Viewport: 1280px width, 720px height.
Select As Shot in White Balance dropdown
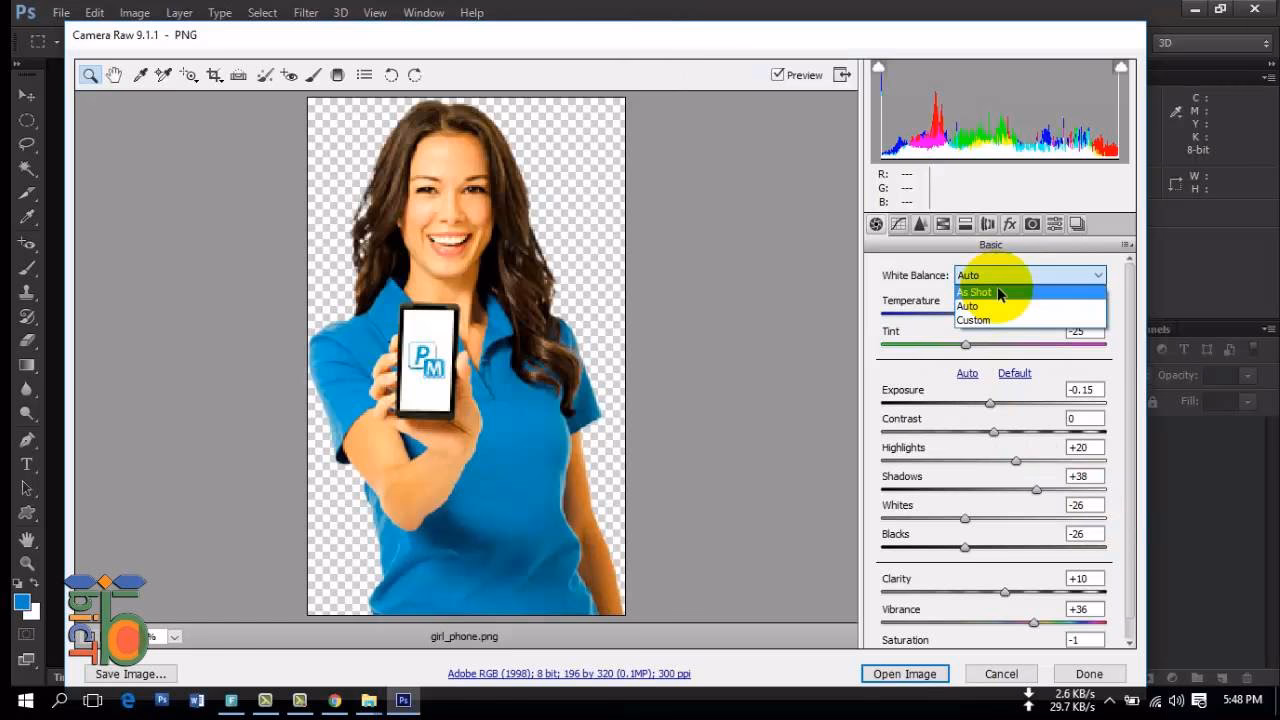[x=975, y=292]
